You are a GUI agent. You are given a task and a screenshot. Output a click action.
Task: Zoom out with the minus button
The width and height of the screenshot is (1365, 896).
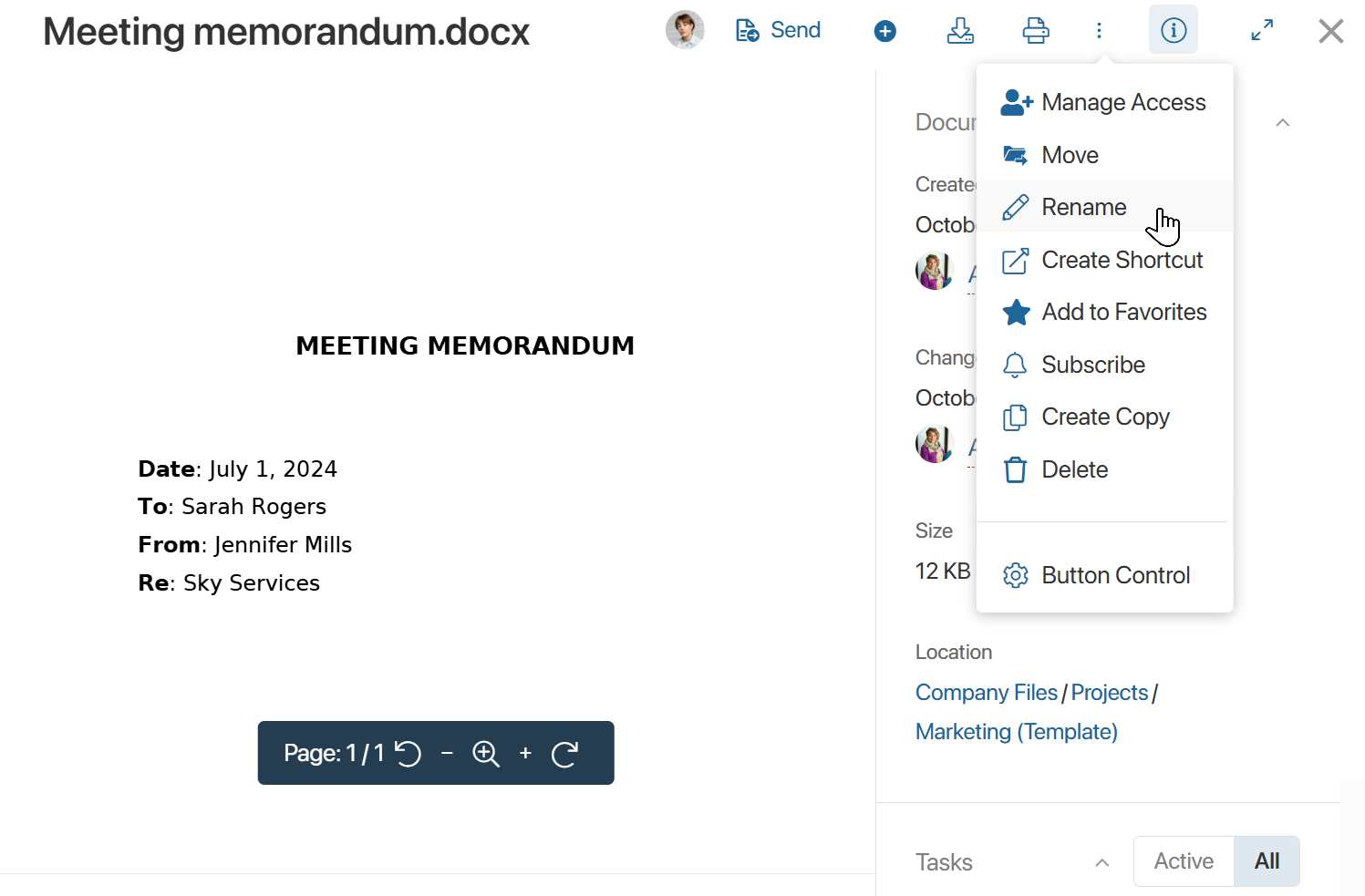click(447, 754)
